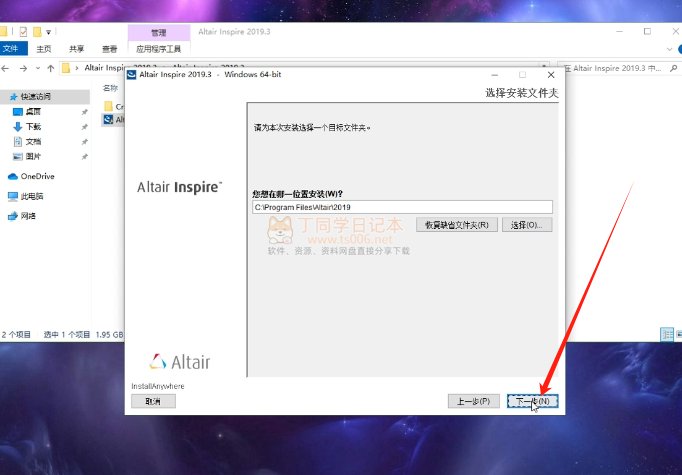This screenshot has height=475, width=682.
Task: Cancel the Altair Inspire installation
Action: tap(153, 401)
